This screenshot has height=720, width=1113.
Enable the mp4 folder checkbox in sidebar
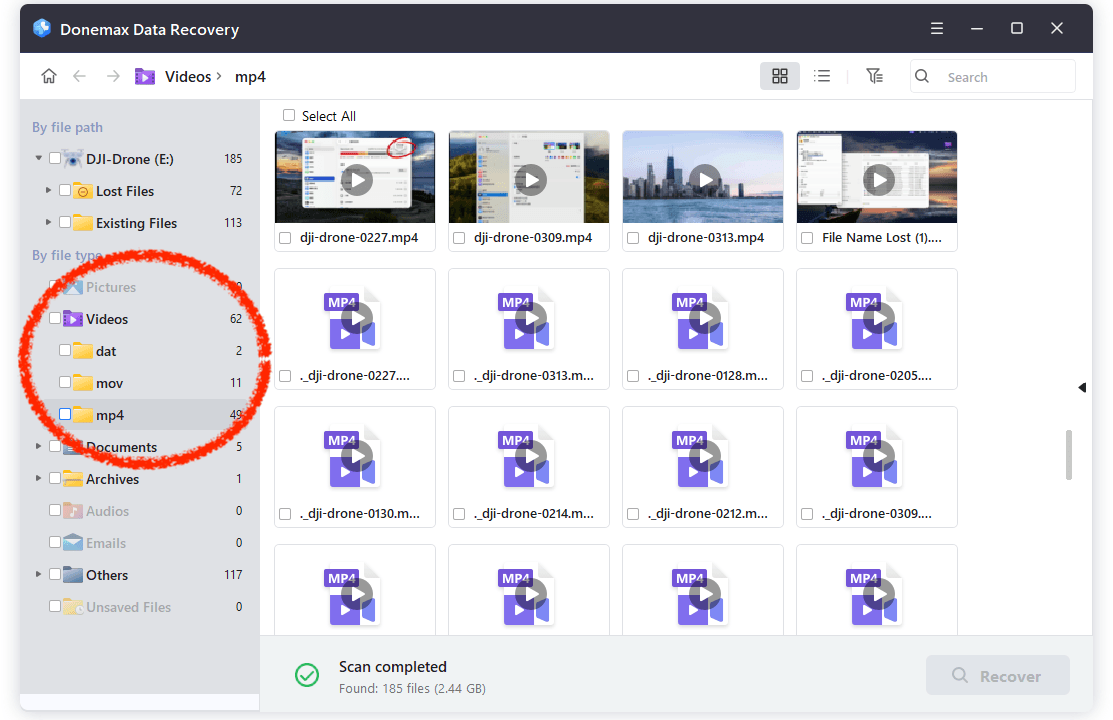[x=65, y=415]
